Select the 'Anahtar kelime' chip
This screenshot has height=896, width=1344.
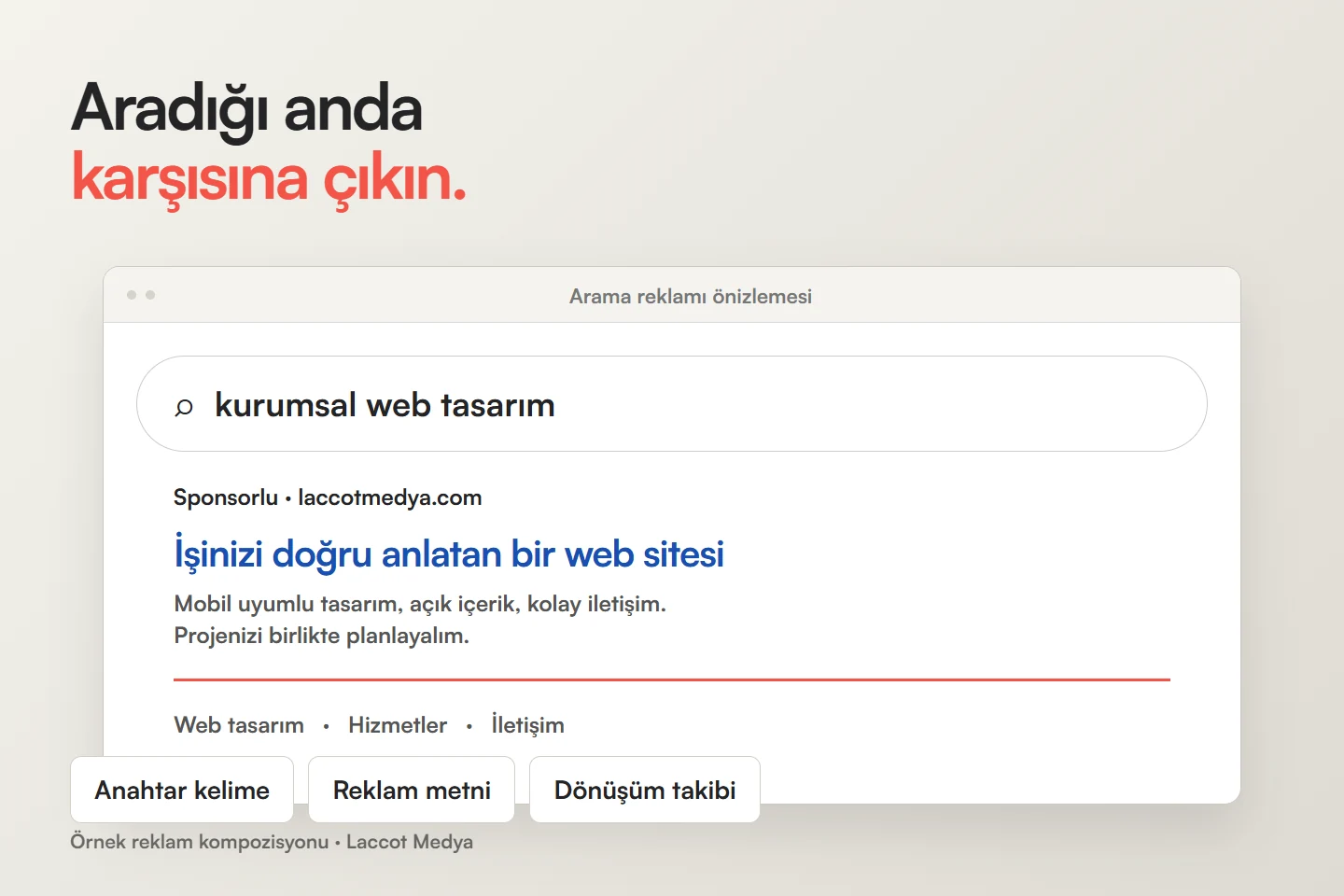182,790
